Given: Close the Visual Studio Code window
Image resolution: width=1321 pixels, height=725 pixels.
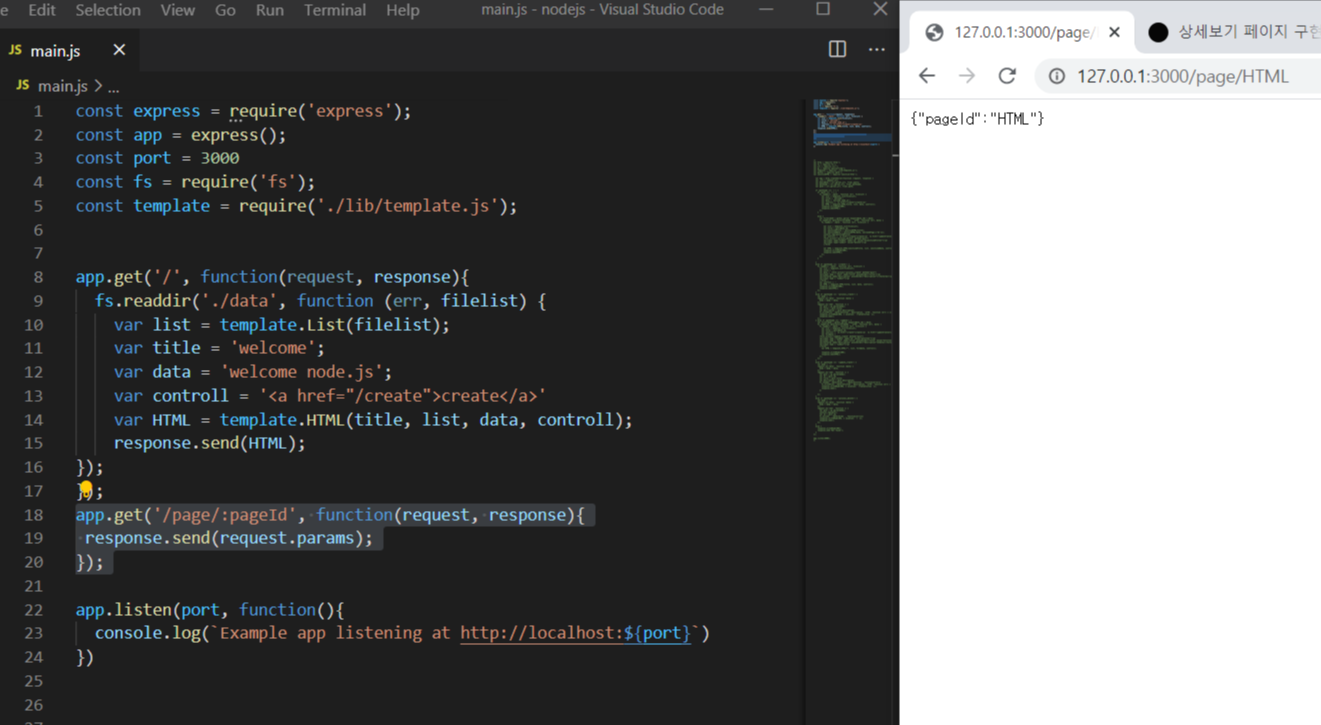Looking at the screenshot, I should 880,10.
